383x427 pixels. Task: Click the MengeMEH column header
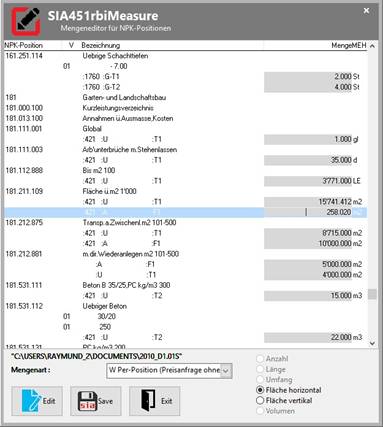(x=349, y=45)
